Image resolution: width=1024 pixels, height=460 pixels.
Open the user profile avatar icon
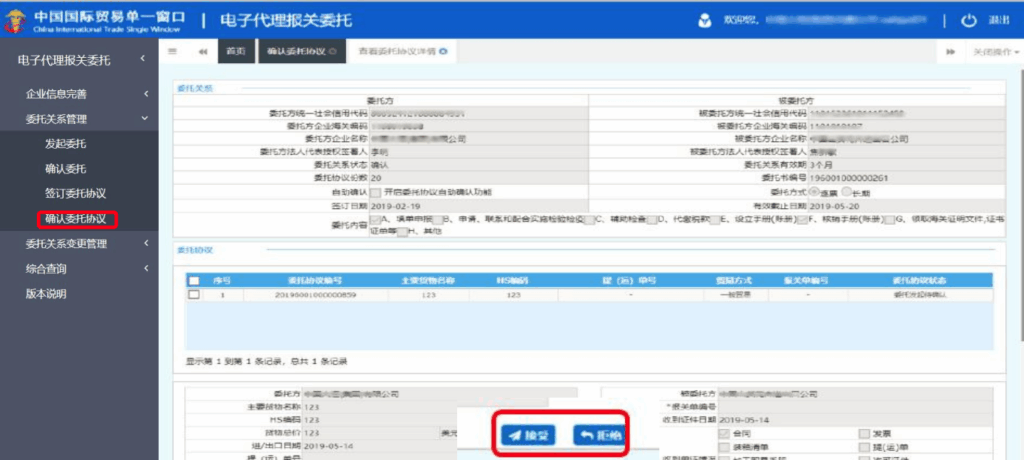(x=704, y=20)
